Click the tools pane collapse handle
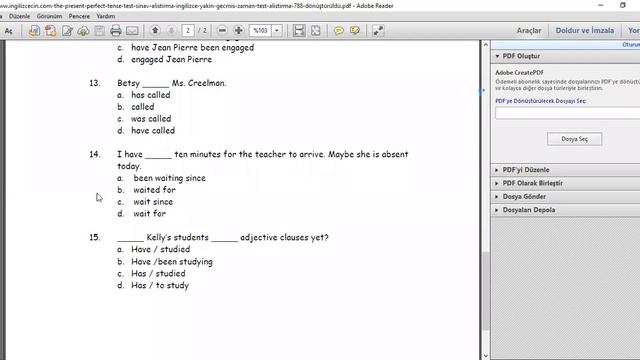640x360 pixels. pos(482,91)
